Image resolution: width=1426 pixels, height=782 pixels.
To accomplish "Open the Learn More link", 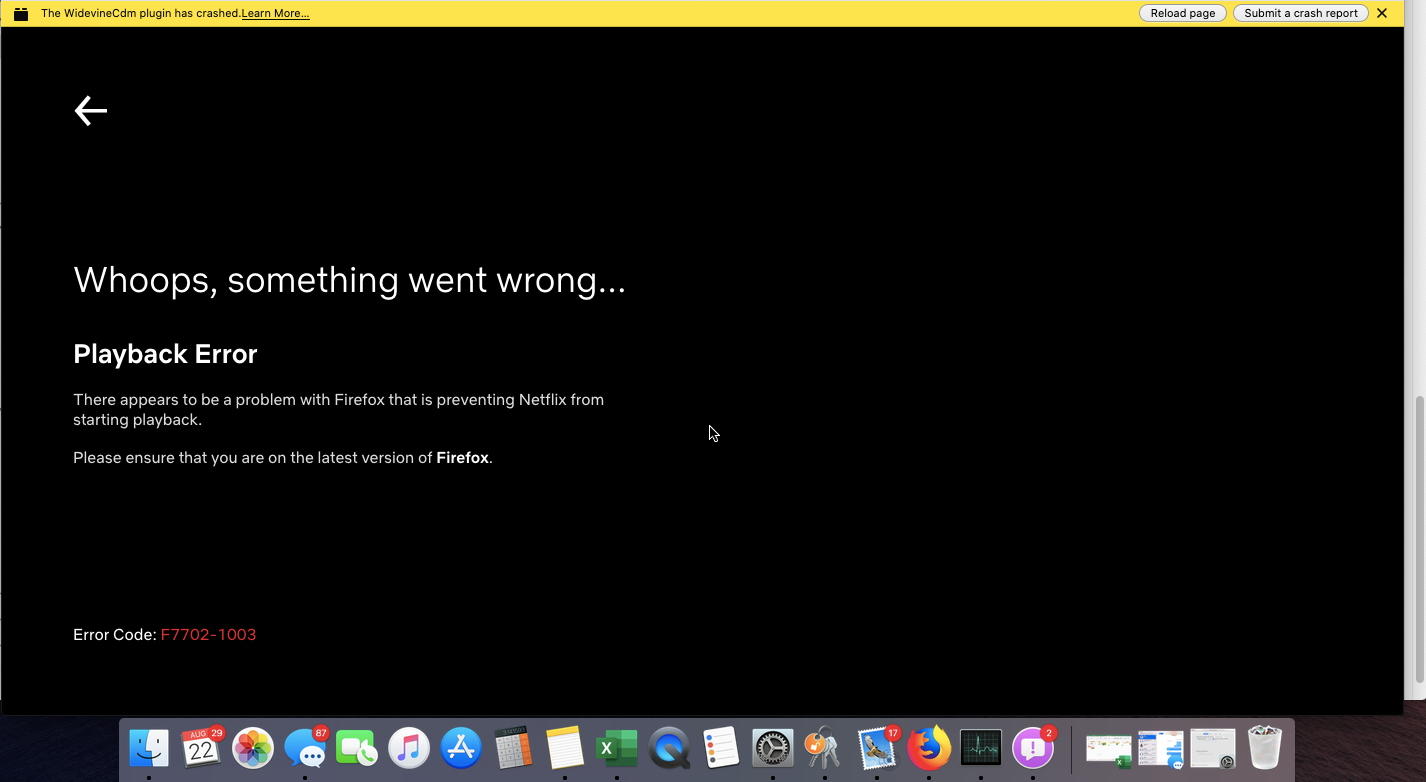I will pos(275,13).
